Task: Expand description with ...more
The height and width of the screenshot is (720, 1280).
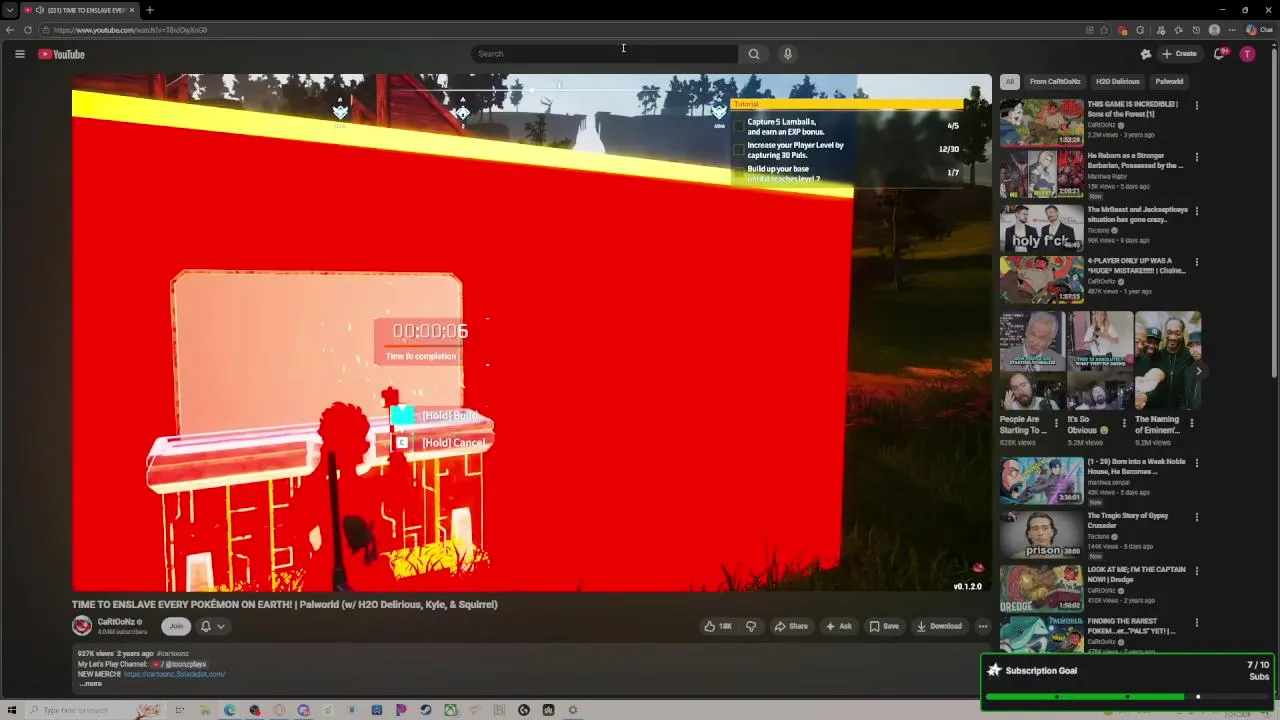Action: tap(91, 683)
